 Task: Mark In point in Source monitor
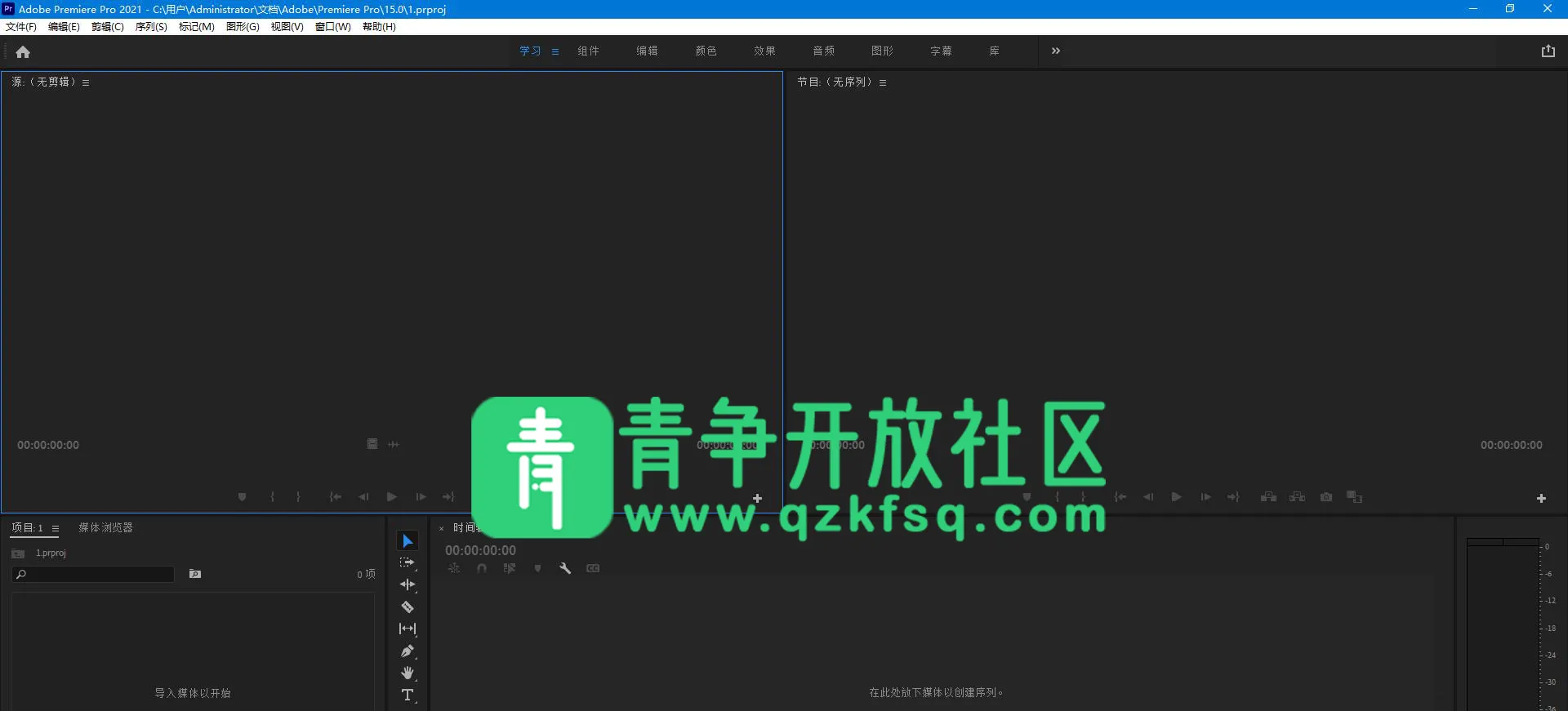(272, 496)
